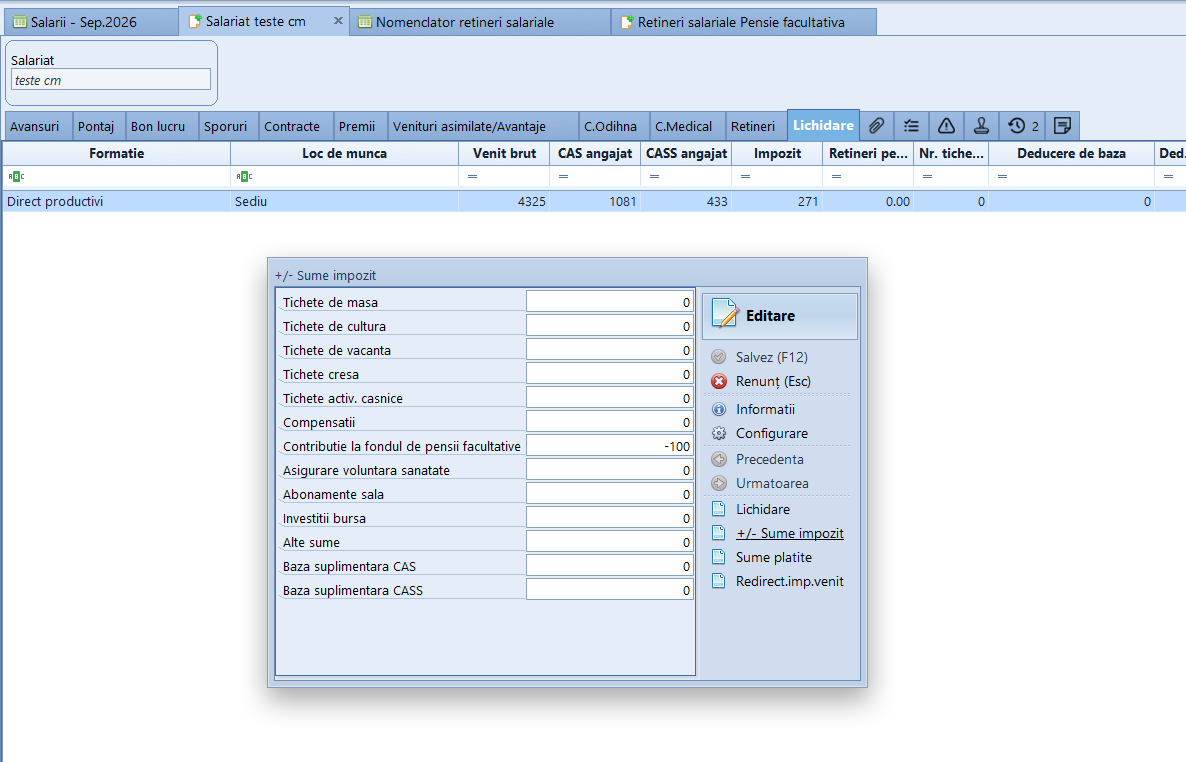Screen dimensions: 1186x762
Task: Open the attachments paperclip tab
Action: pyautogui.click(x=876, y=126)
